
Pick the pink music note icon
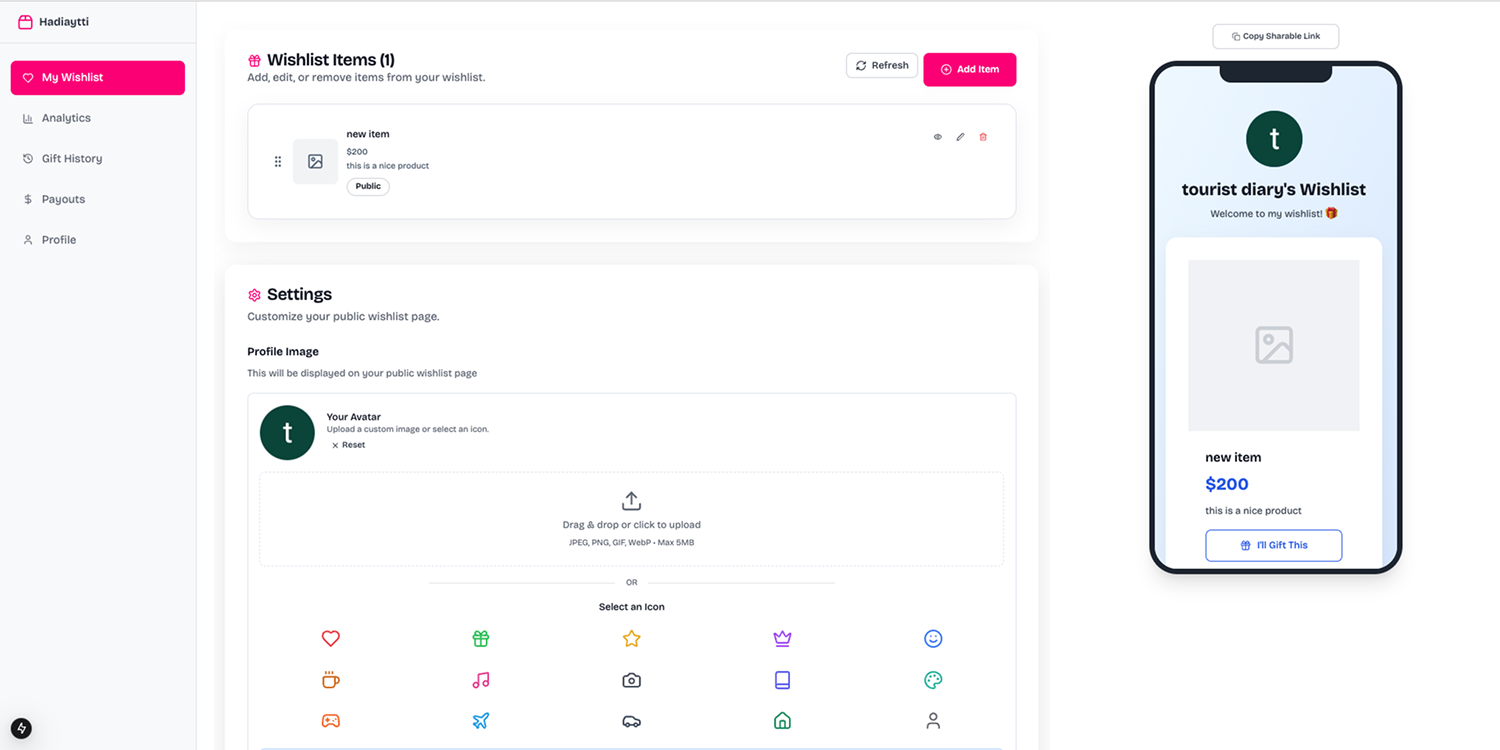point(481,679)
